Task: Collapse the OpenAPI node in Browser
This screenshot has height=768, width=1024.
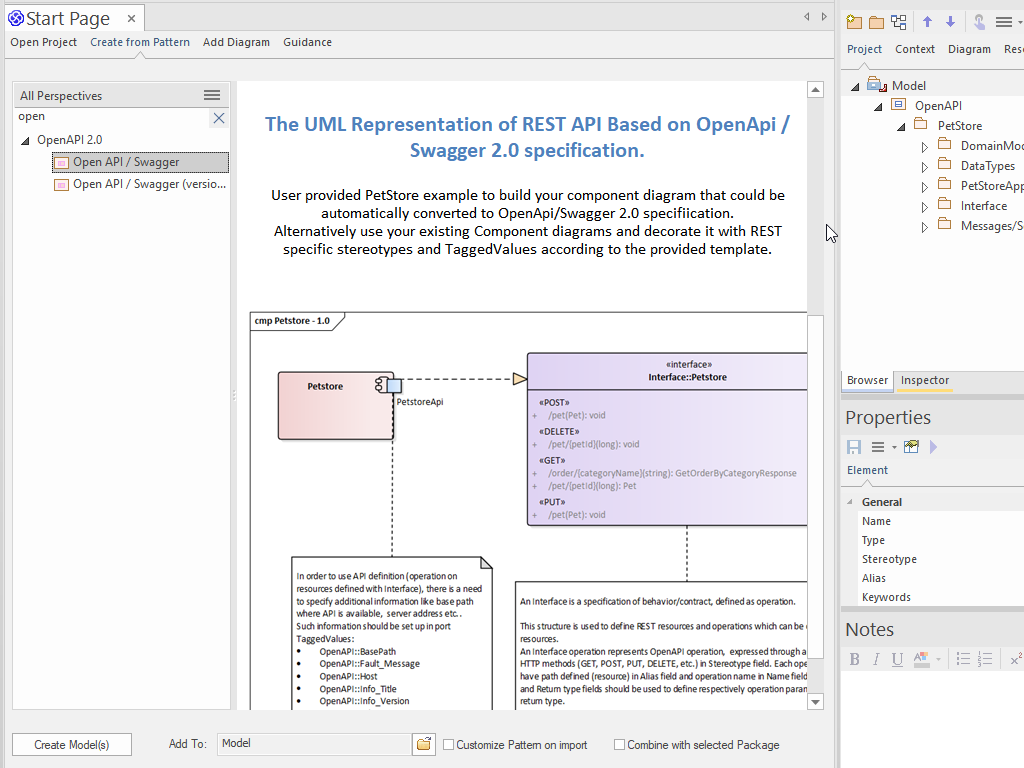Action: click(878, 106)
